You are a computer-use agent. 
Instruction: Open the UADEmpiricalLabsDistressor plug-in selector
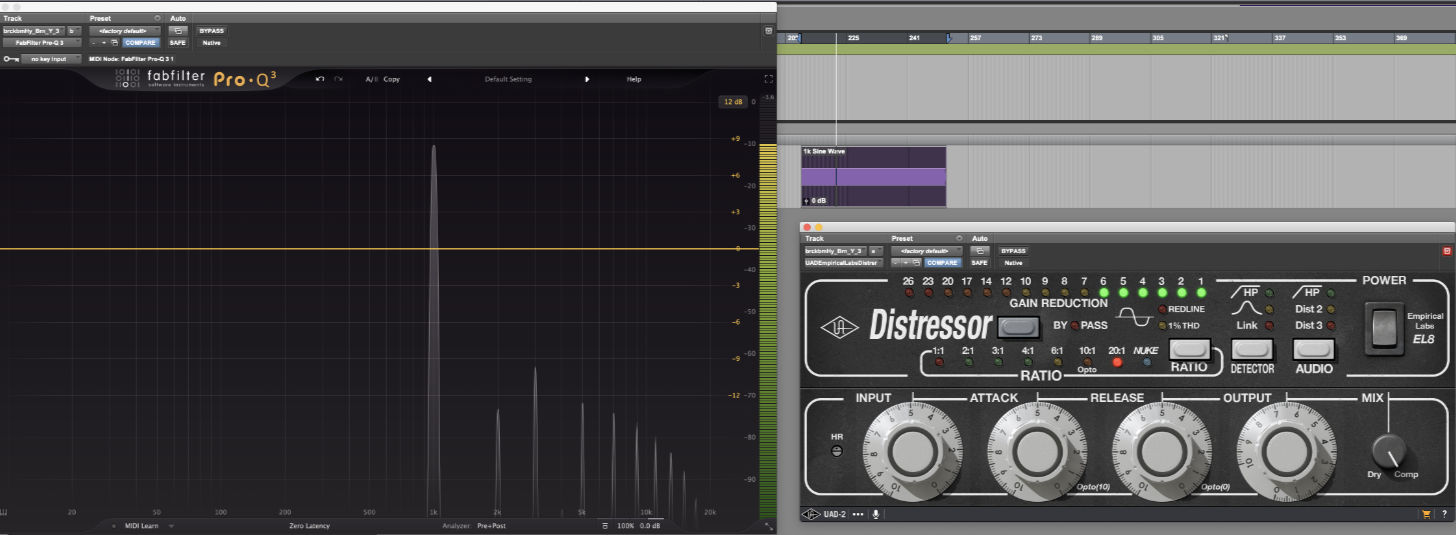point(843,262)
